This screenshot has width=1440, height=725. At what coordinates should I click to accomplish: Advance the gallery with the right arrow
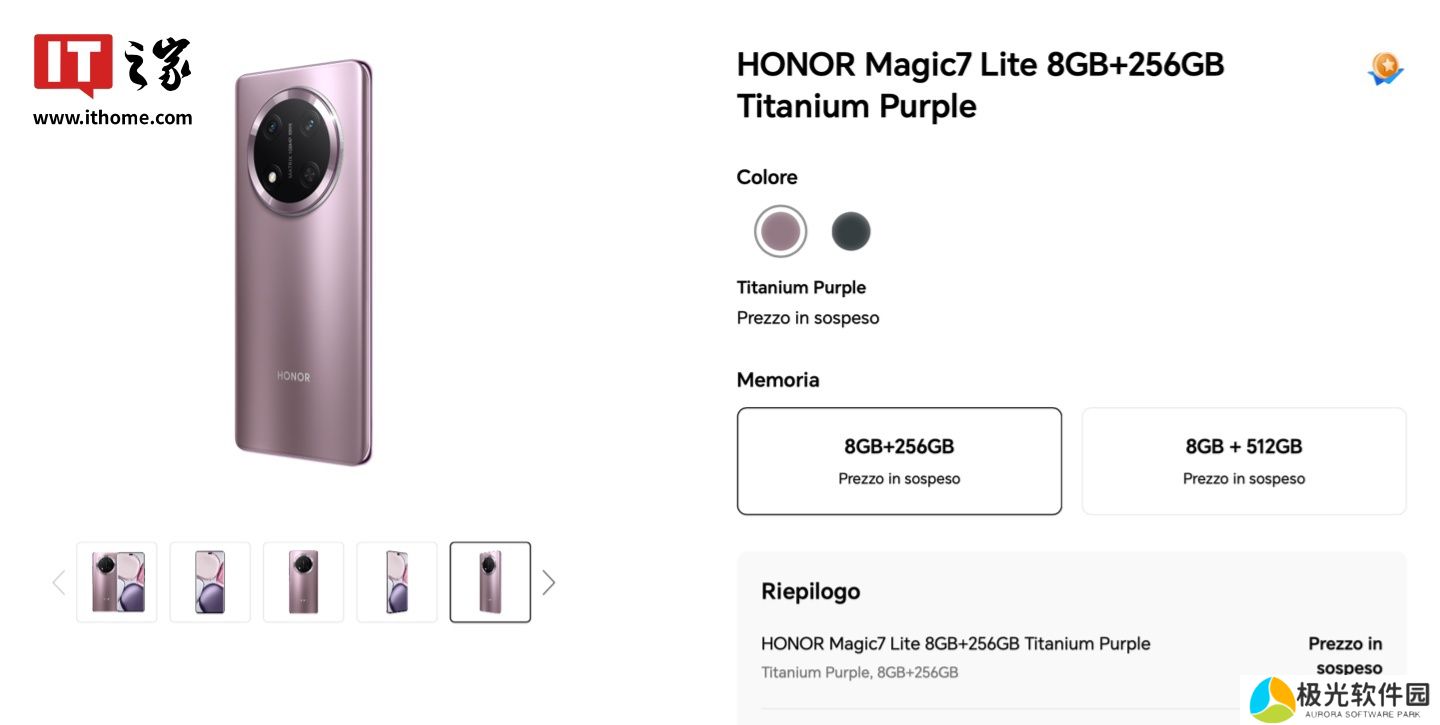click(x=548, y=582)
